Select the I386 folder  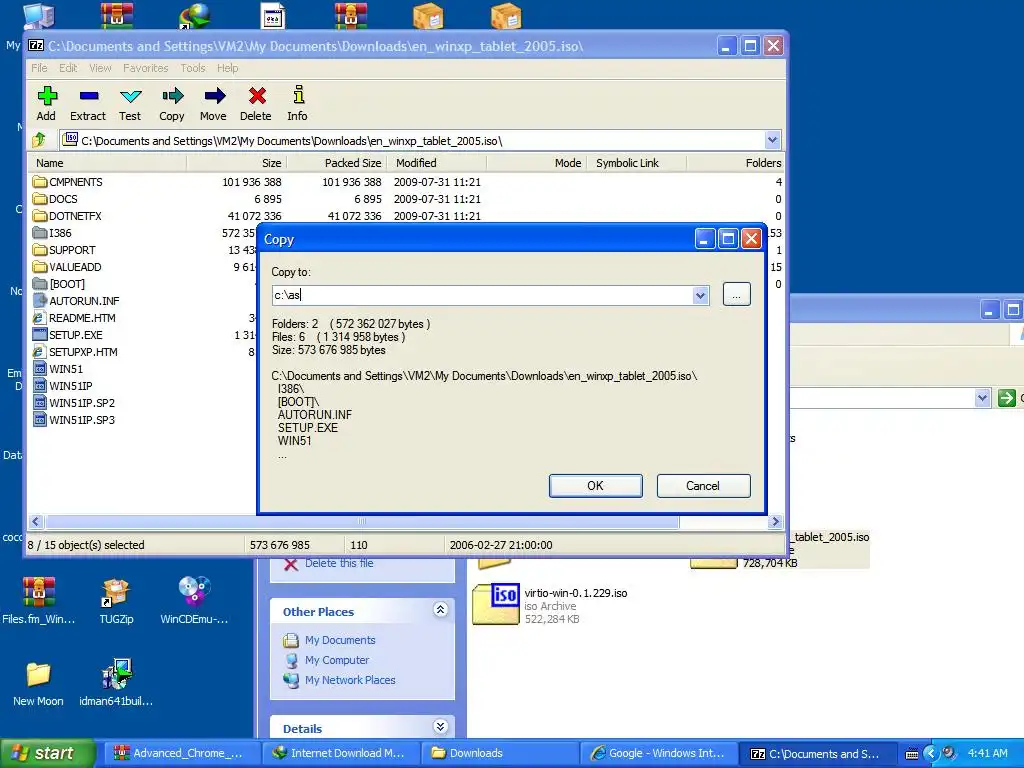coord(52,233)
